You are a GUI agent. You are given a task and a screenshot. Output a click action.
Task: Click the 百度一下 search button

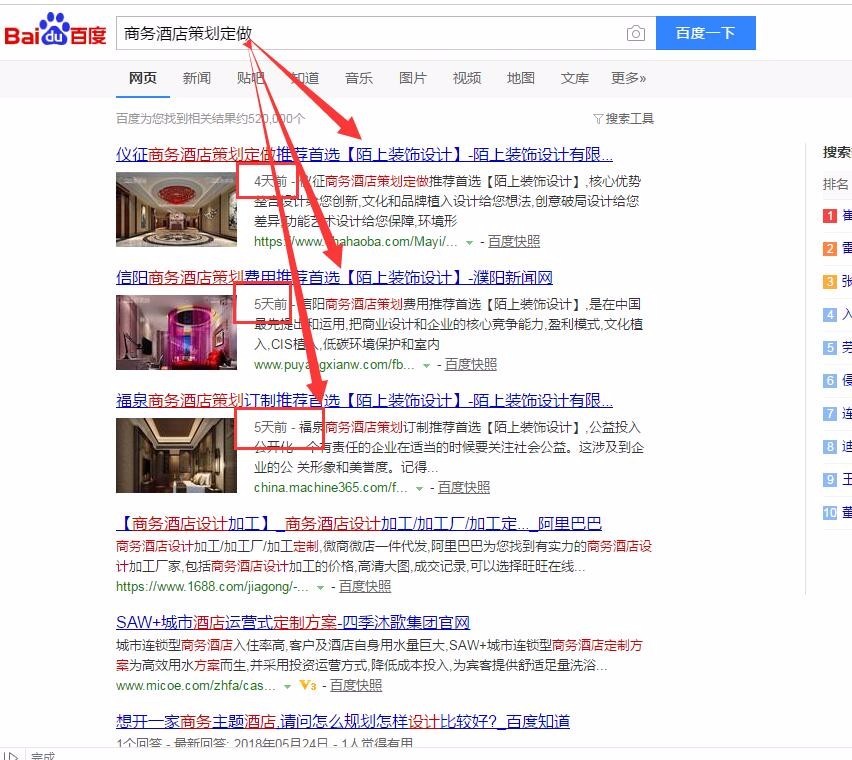click(x=705, y=33)
